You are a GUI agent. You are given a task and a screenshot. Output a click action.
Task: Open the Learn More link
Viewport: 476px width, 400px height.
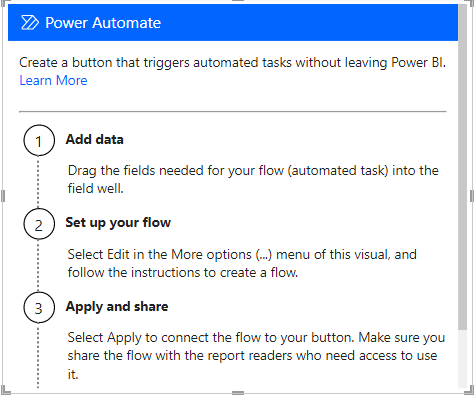53,80
